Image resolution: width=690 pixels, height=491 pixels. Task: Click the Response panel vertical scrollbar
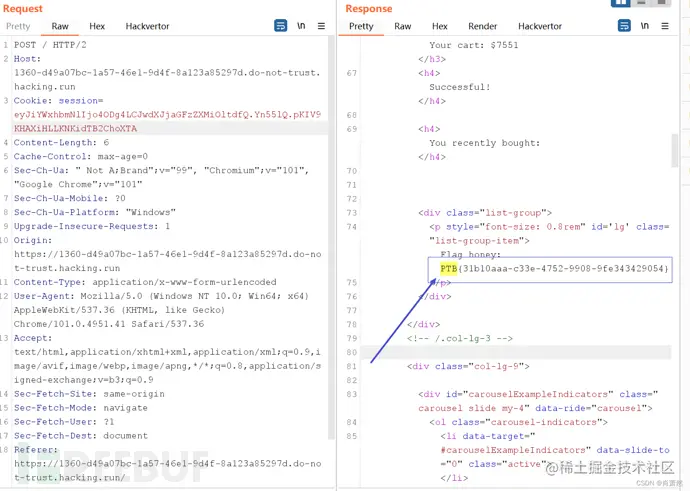coord(675,150)
